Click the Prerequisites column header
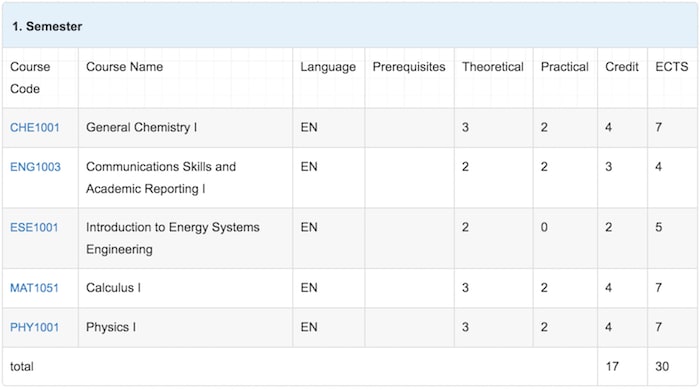 point(409,67)
